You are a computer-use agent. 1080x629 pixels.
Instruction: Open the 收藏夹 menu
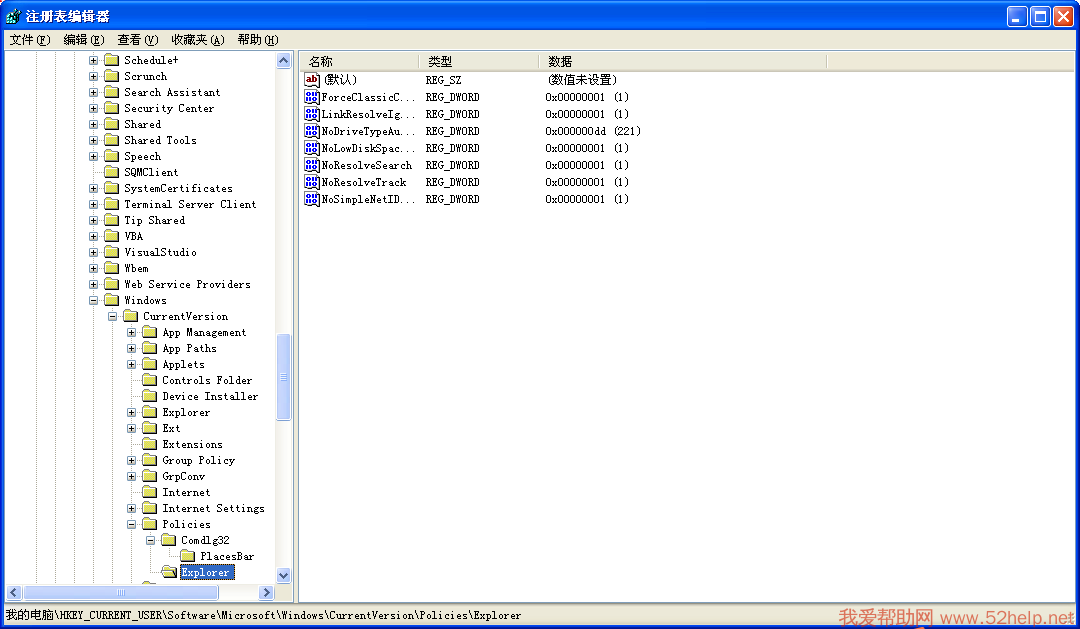tap(197, 40)
